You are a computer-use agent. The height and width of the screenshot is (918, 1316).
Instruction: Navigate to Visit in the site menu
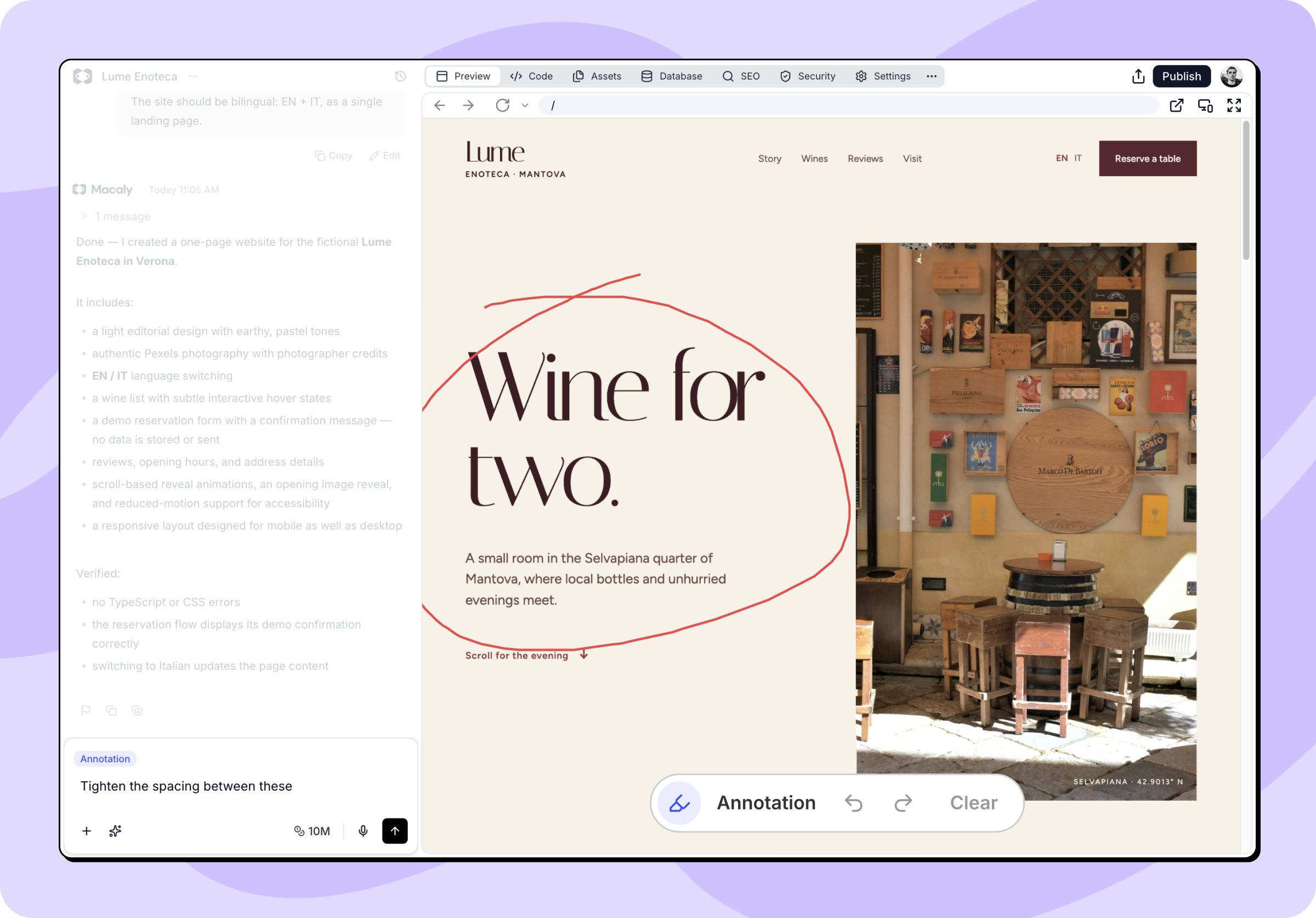coord(912,159)
